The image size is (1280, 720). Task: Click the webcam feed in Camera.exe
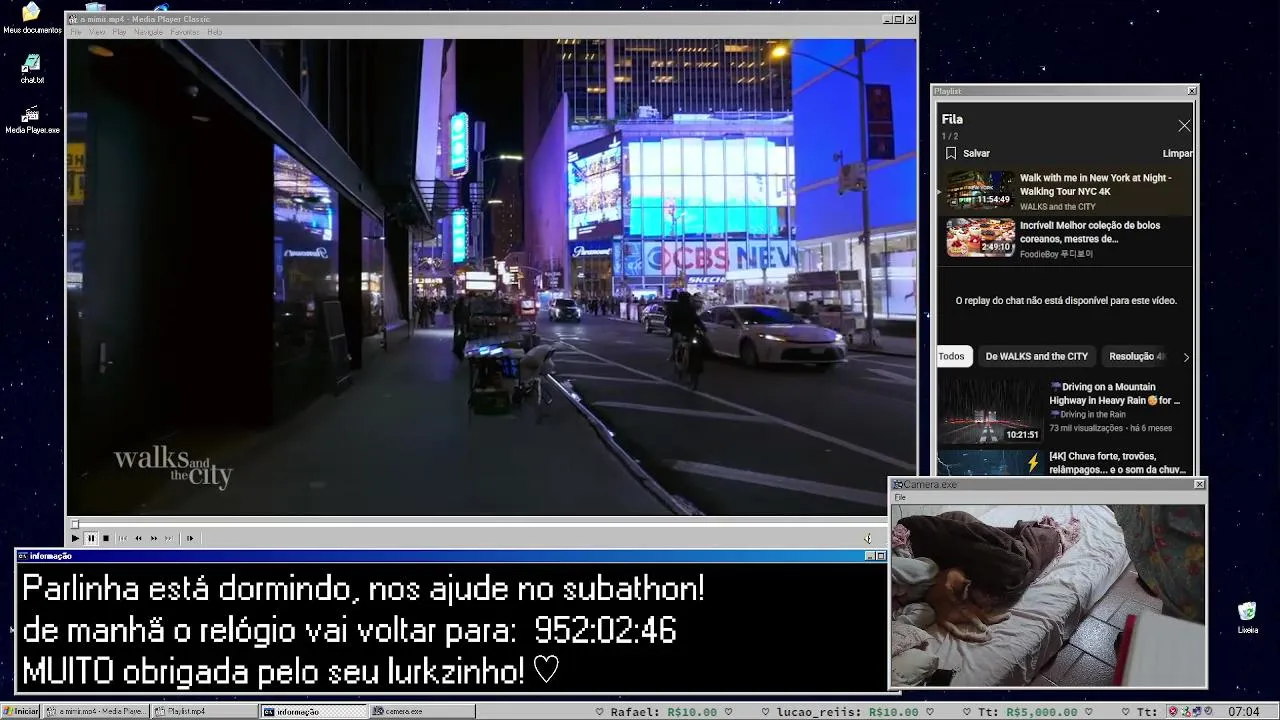click(x=1048, y=595)
